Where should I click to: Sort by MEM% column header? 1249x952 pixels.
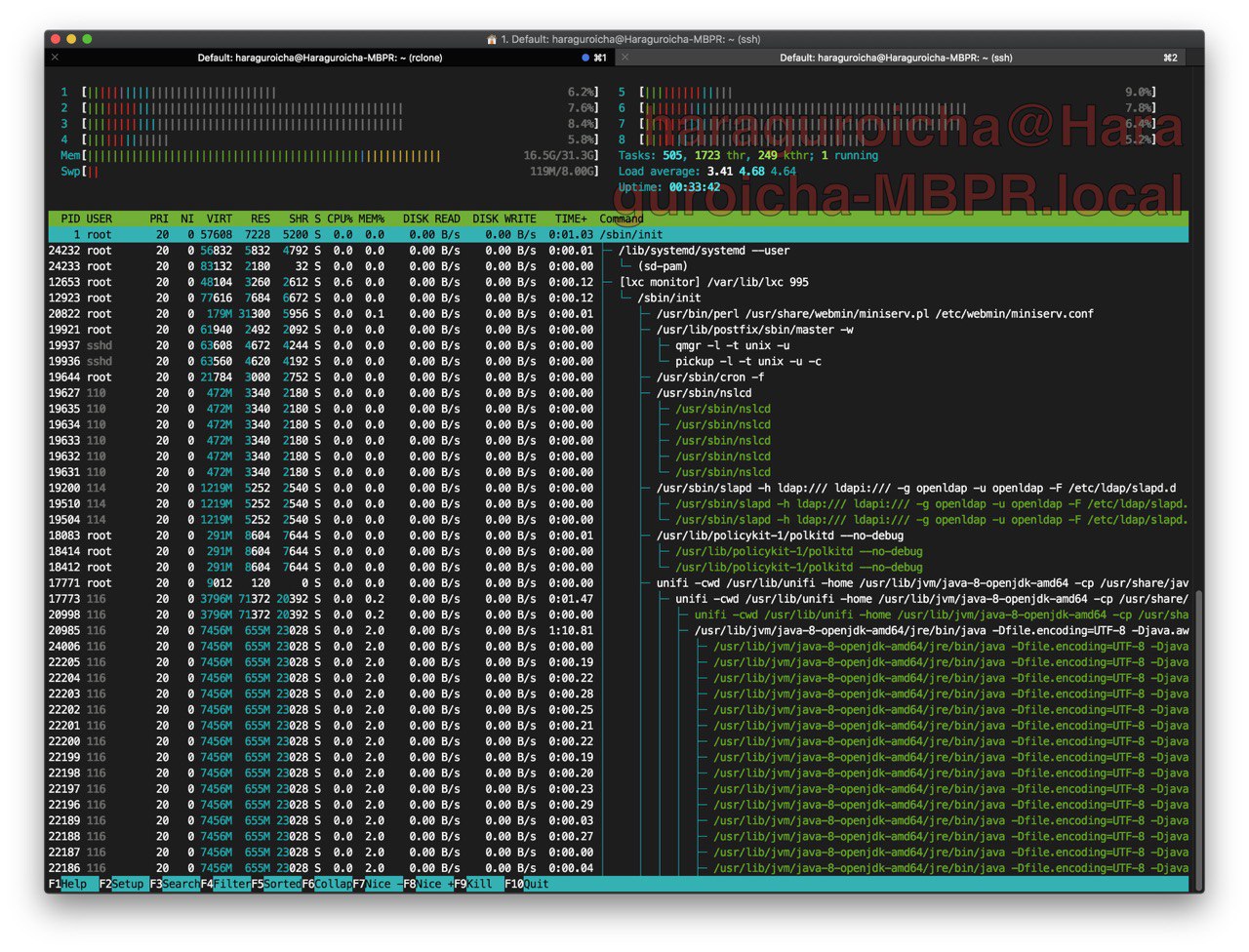[x=371, y=218]
